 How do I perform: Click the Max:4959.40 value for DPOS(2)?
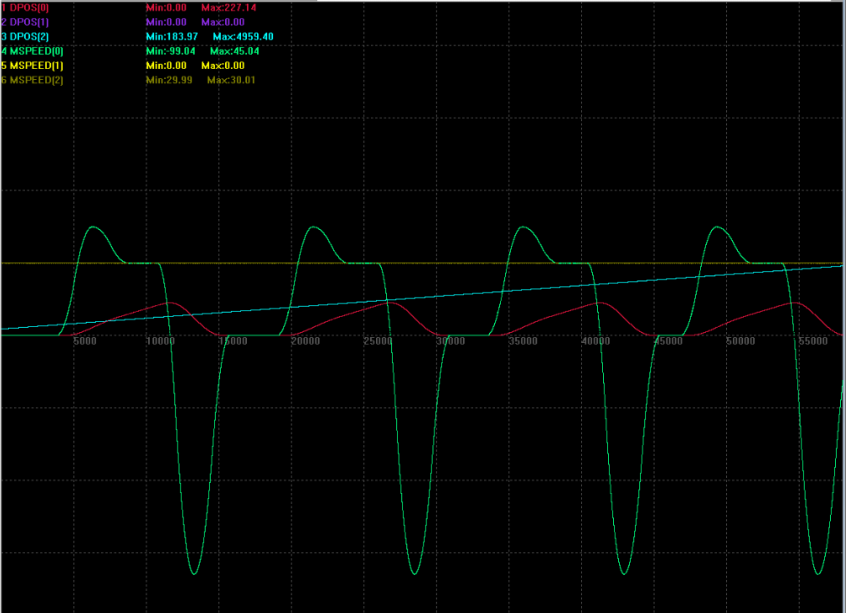coord(243,36)
